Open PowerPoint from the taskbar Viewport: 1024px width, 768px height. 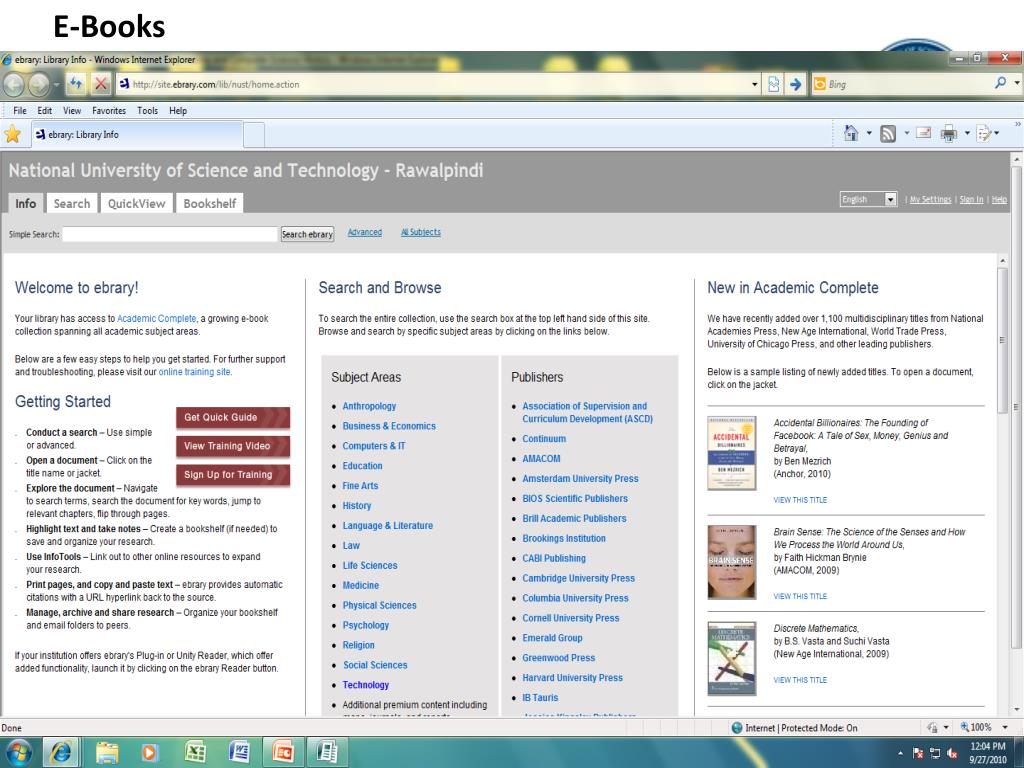283,752
